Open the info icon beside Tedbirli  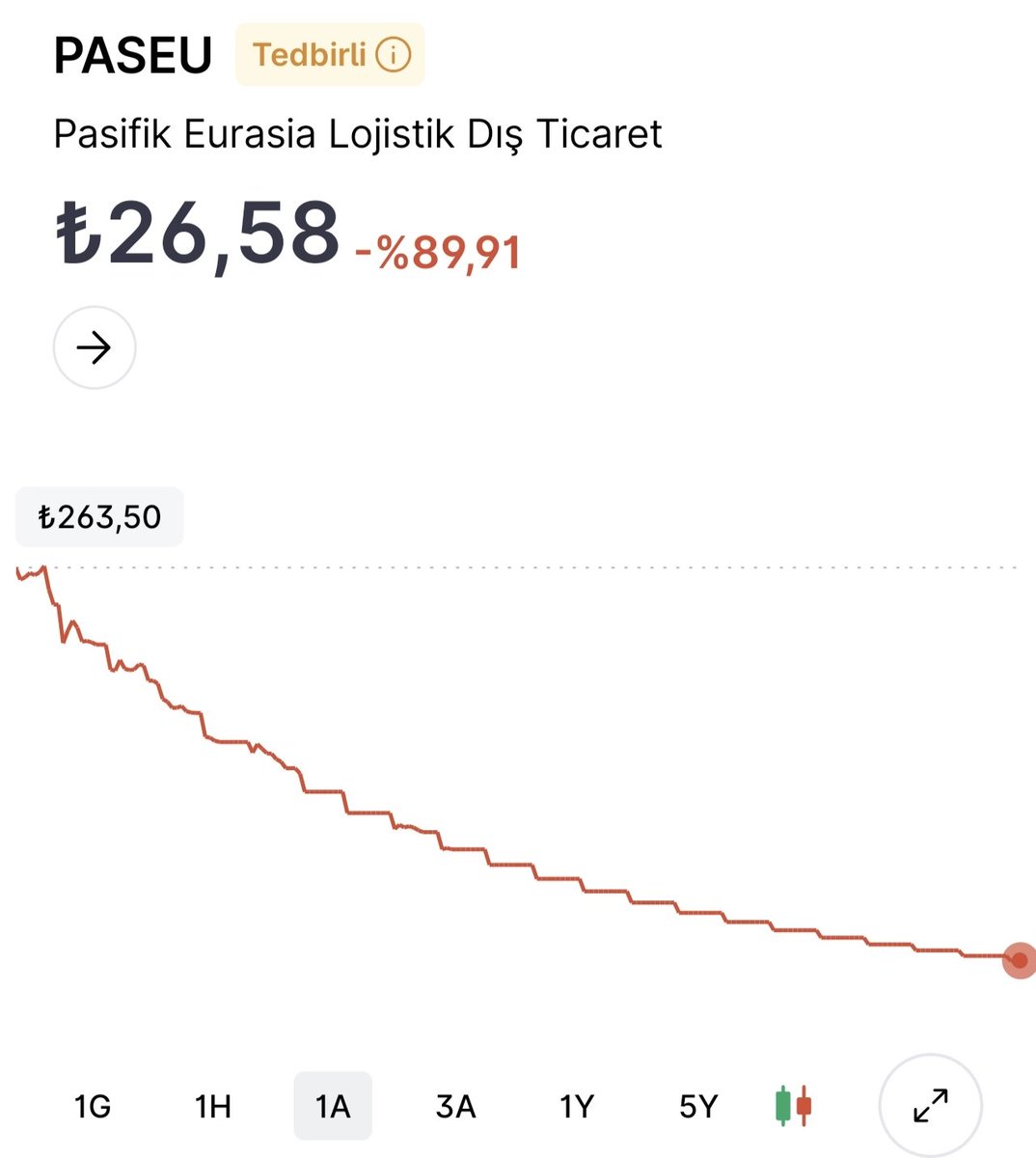(393, 55)
